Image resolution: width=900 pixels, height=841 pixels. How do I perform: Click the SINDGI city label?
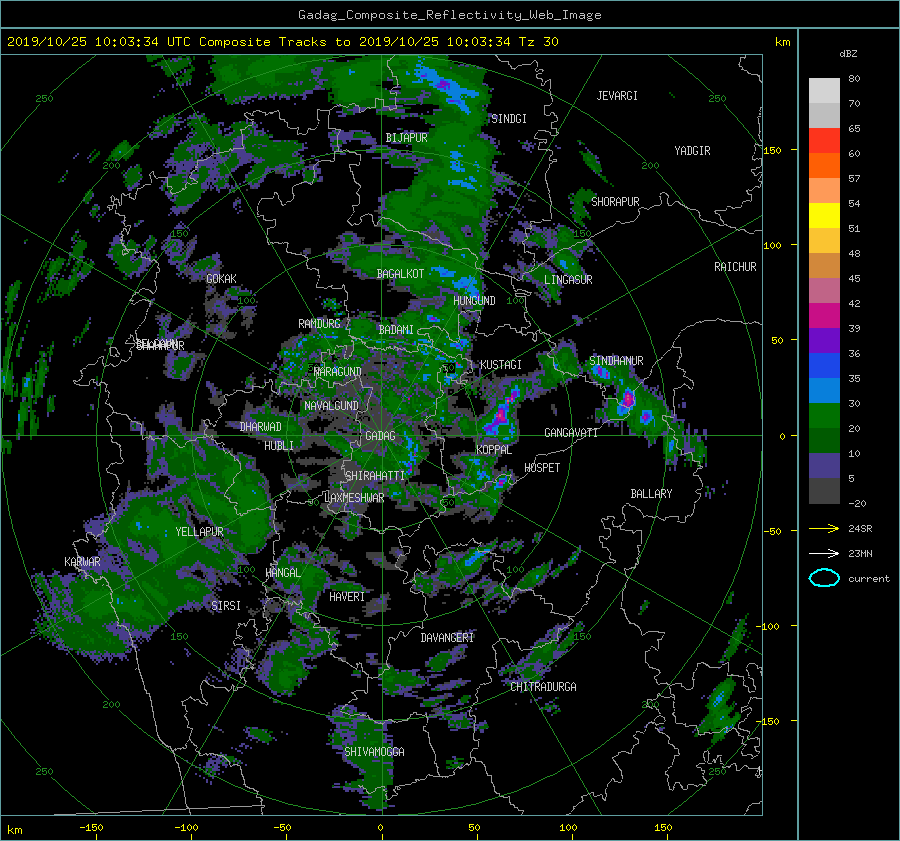(x=509, y=119)
